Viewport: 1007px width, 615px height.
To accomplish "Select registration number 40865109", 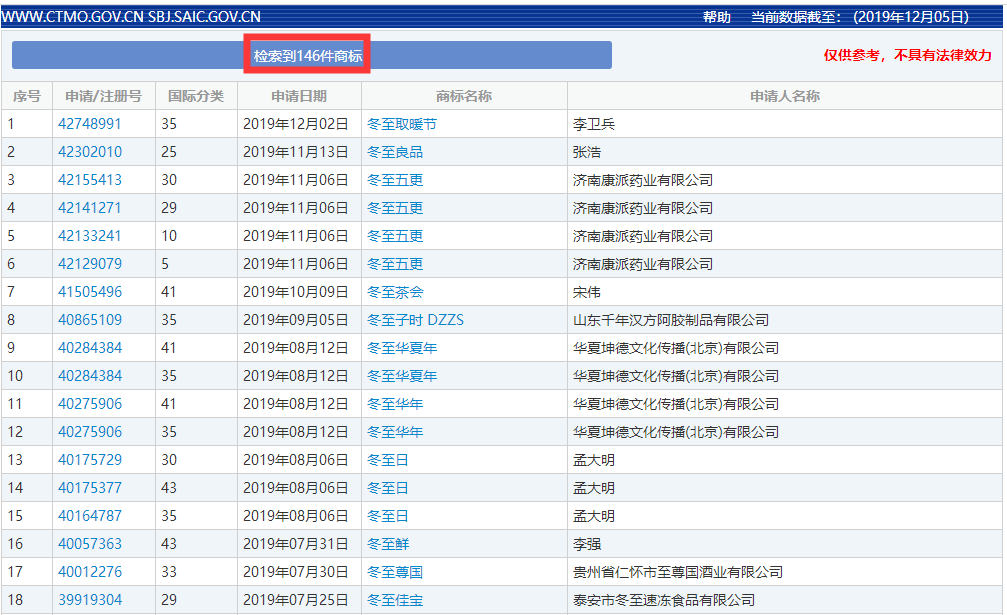I will pos(90,320).
